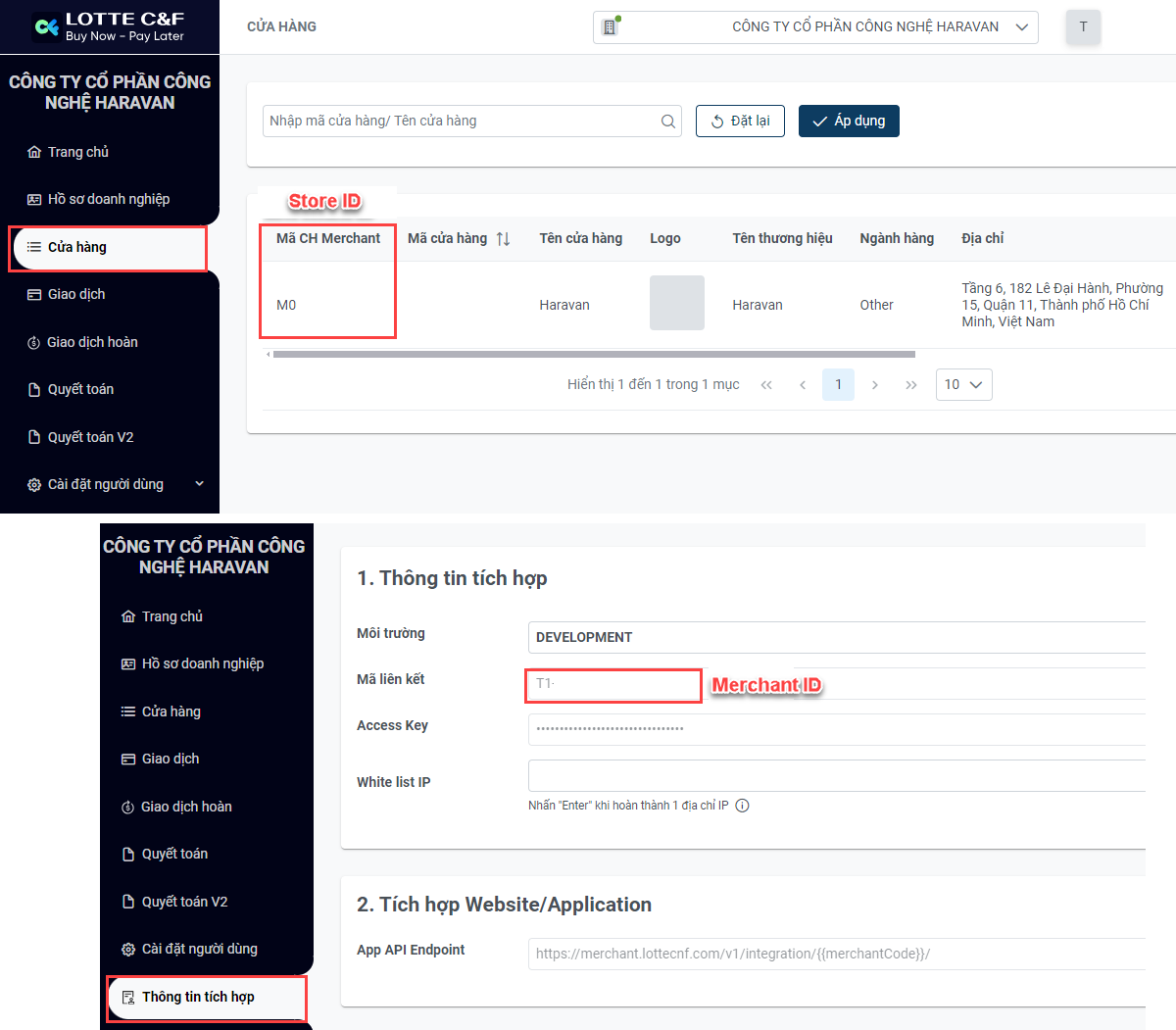Open Cài đặt người dùng in lower sidebar
The height and width of the screenshot is (1030, 1176).
pyautogui.click(x=189, y=949)
